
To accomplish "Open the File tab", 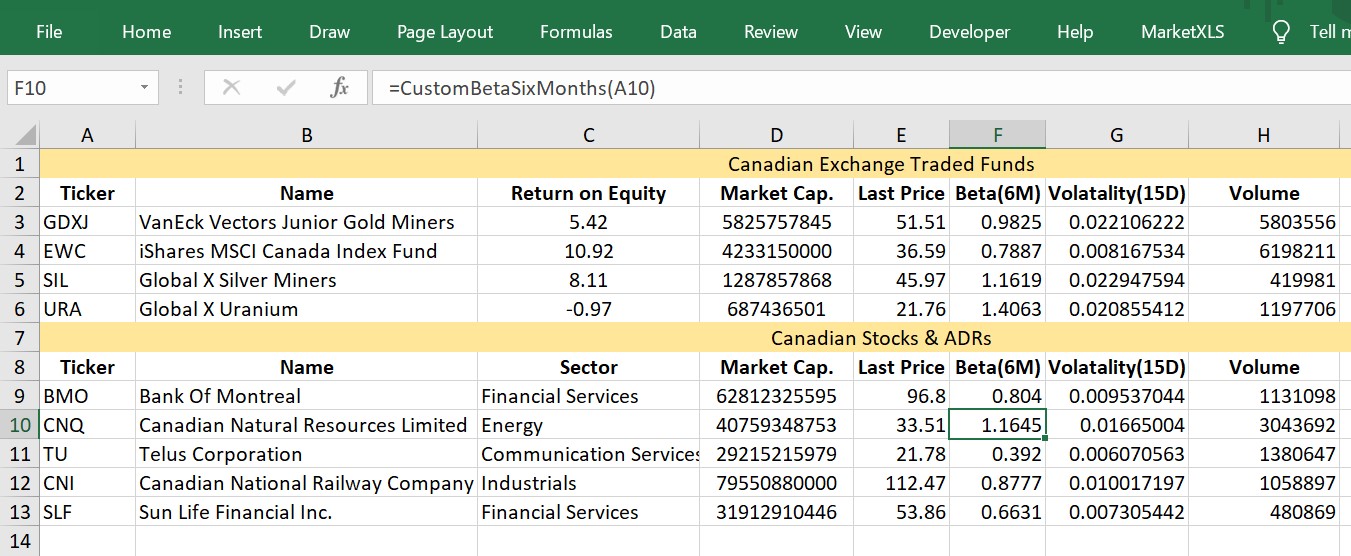I will click(x=49, y=32).
